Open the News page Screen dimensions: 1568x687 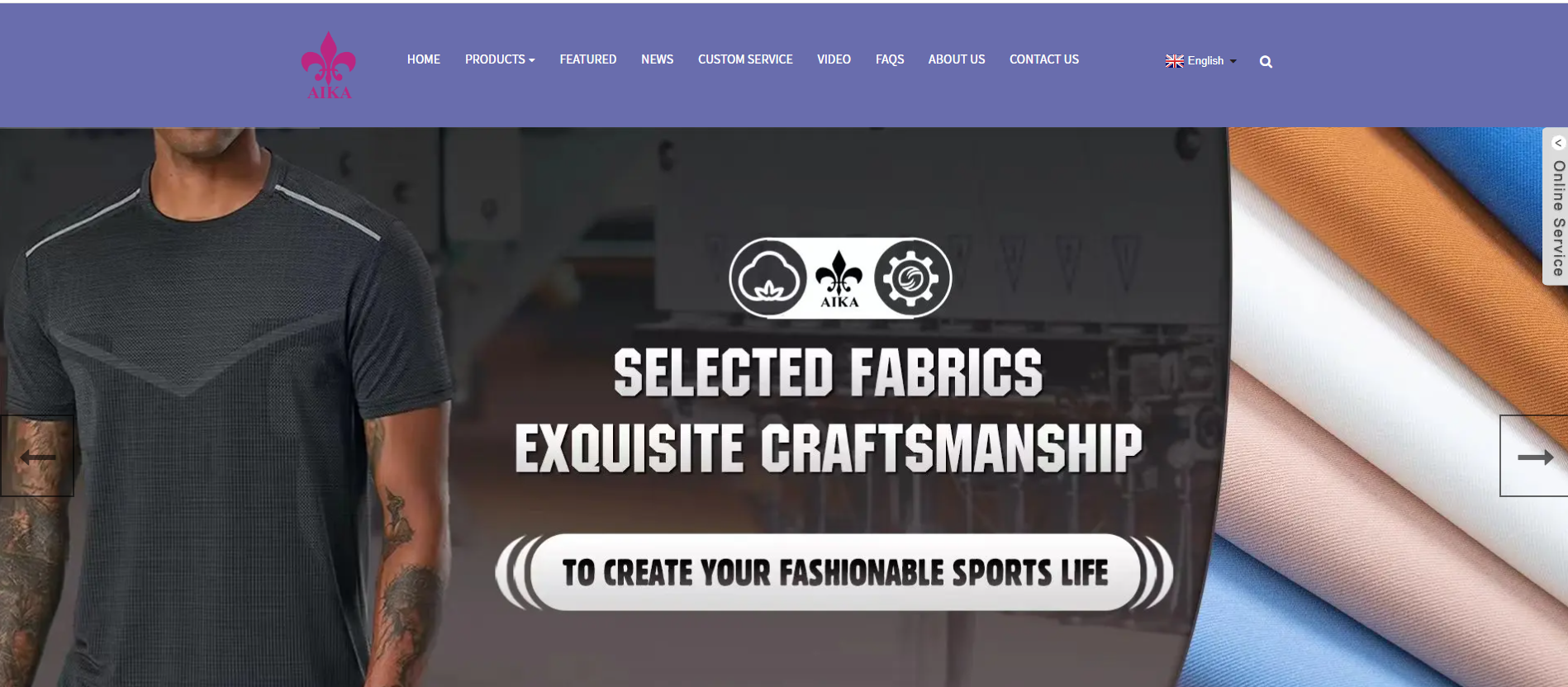coord(658,59)
